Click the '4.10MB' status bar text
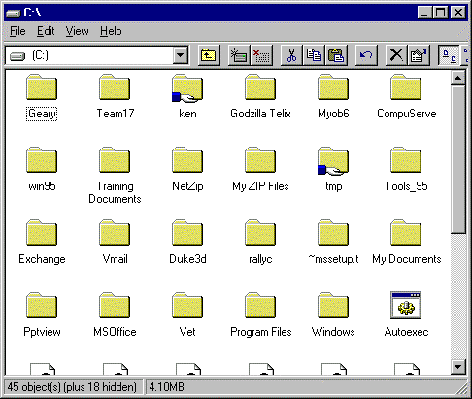The height and width of the screenshot is (399, 472). pos(167,387)
